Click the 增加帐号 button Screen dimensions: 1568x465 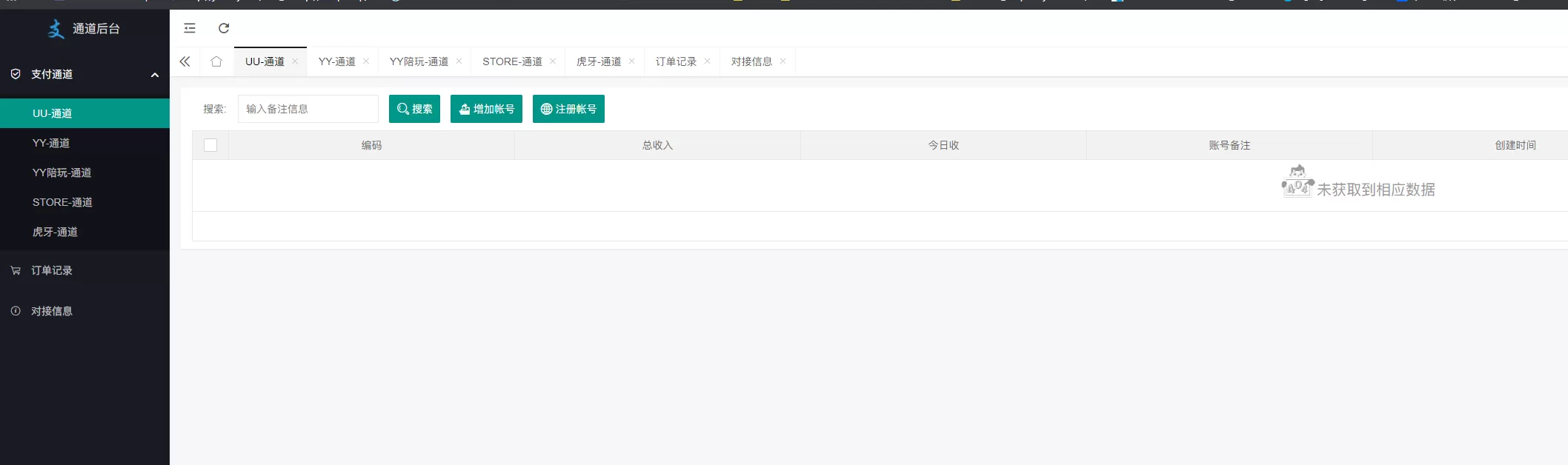click(486, 109)
